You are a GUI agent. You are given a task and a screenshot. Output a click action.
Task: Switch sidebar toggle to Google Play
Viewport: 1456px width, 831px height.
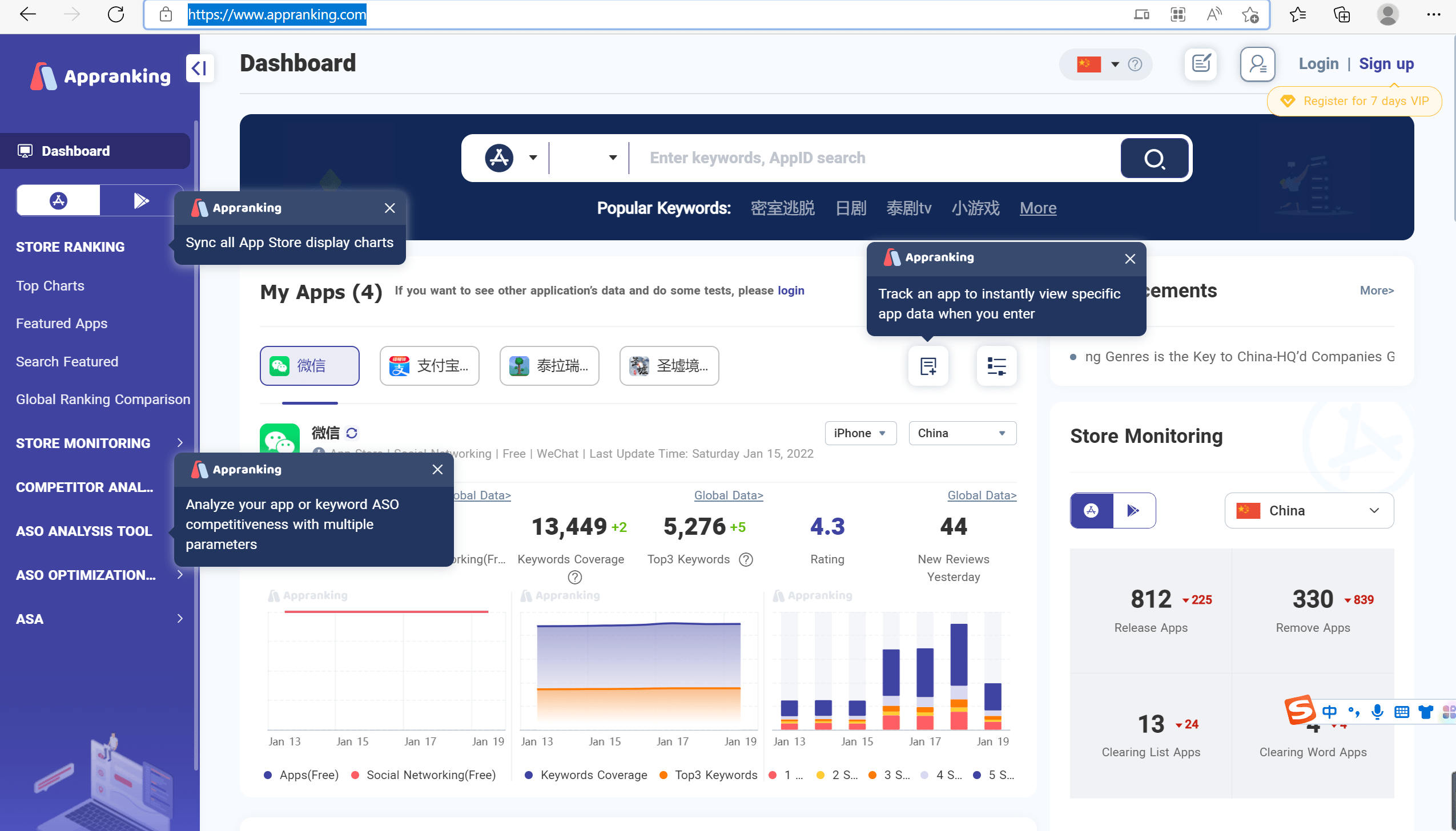tap(141, 200)
